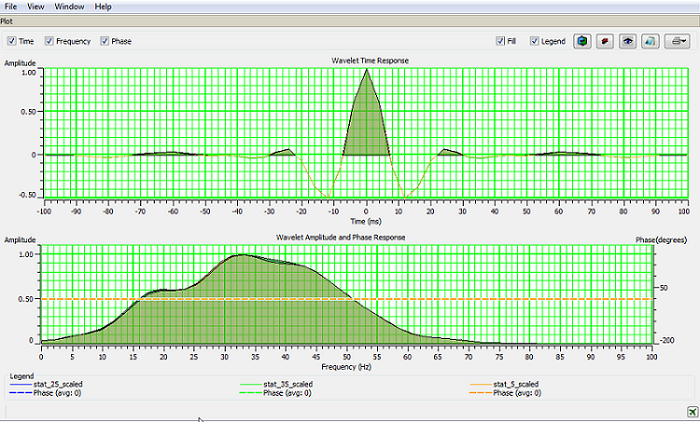Toggle the Frequency checkbox
700x422 pixels.
[x=49, y=41]
